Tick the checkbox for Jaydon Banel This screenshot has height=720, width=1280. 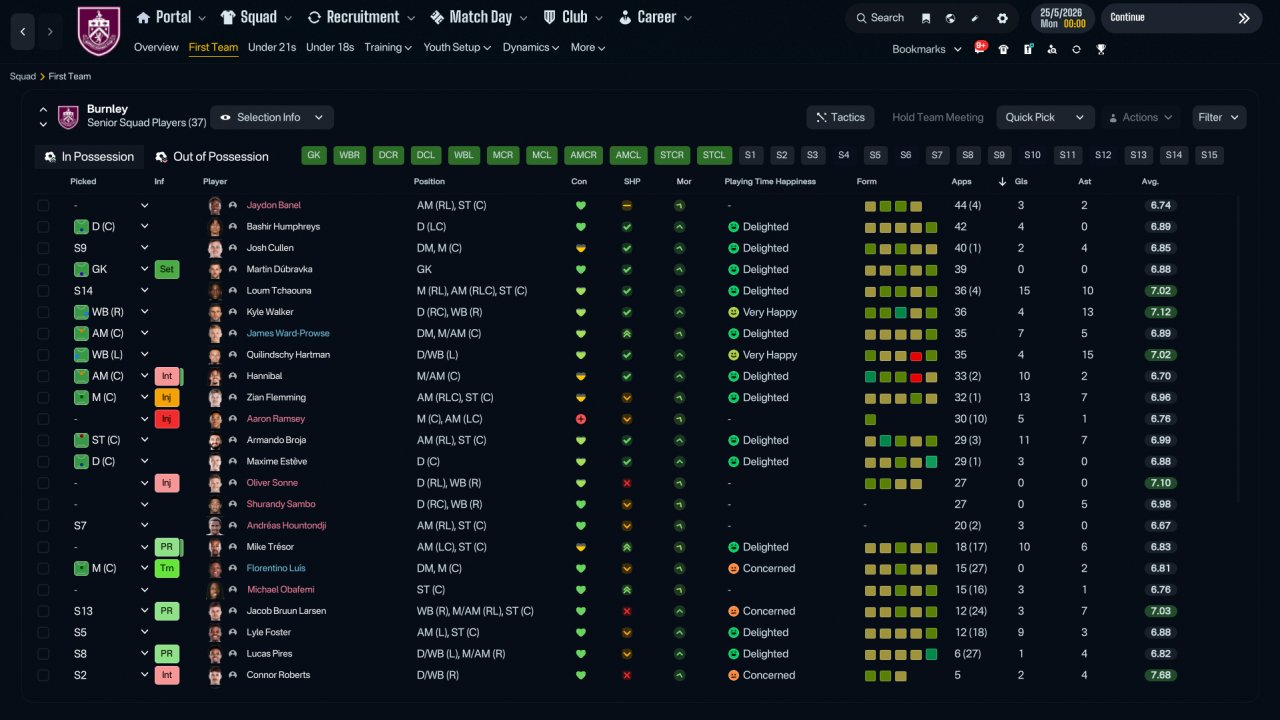pyautogui.click(x=43, y=206)
